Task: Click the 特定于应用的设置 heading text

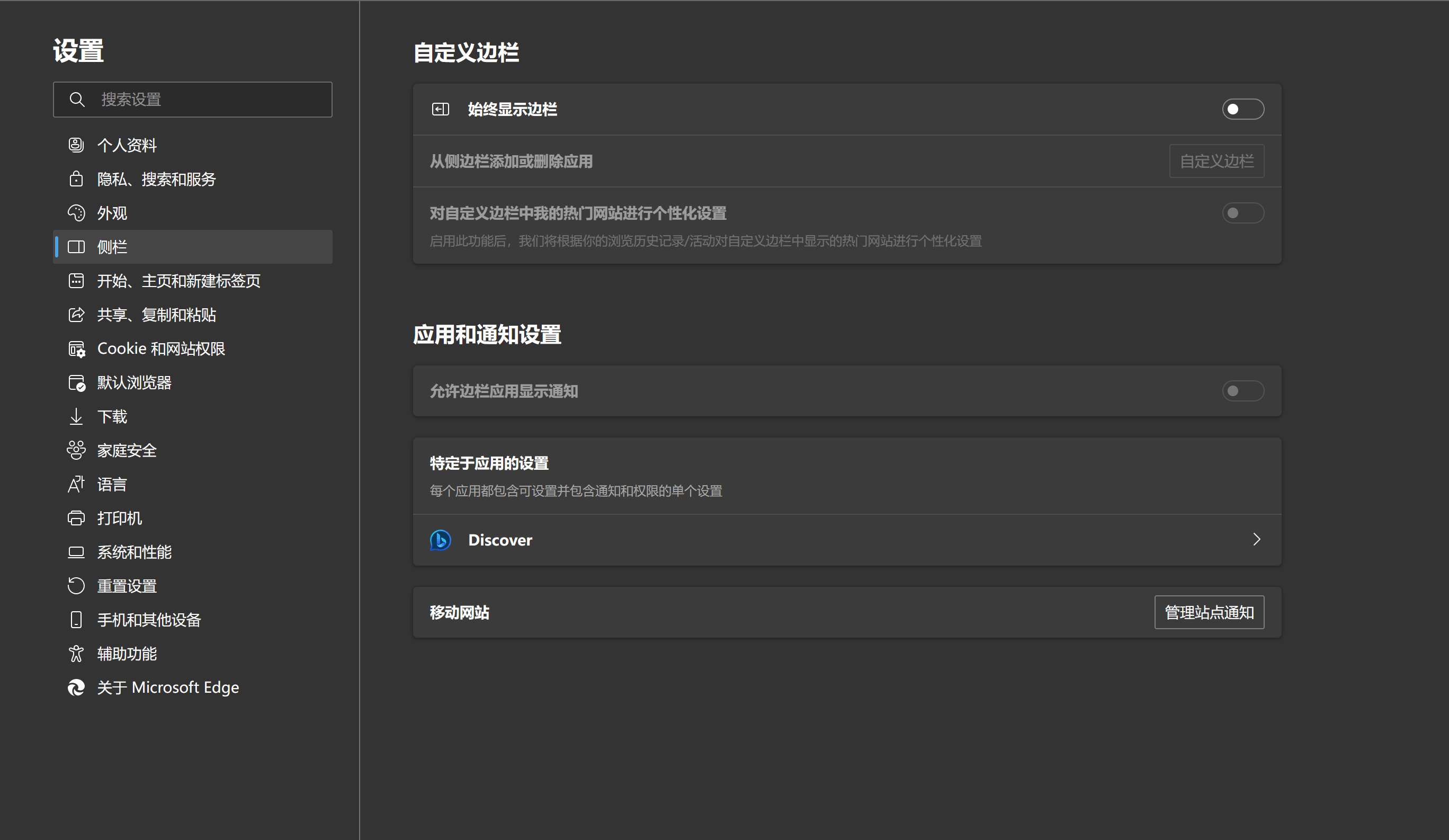Action: click(489, 463)
